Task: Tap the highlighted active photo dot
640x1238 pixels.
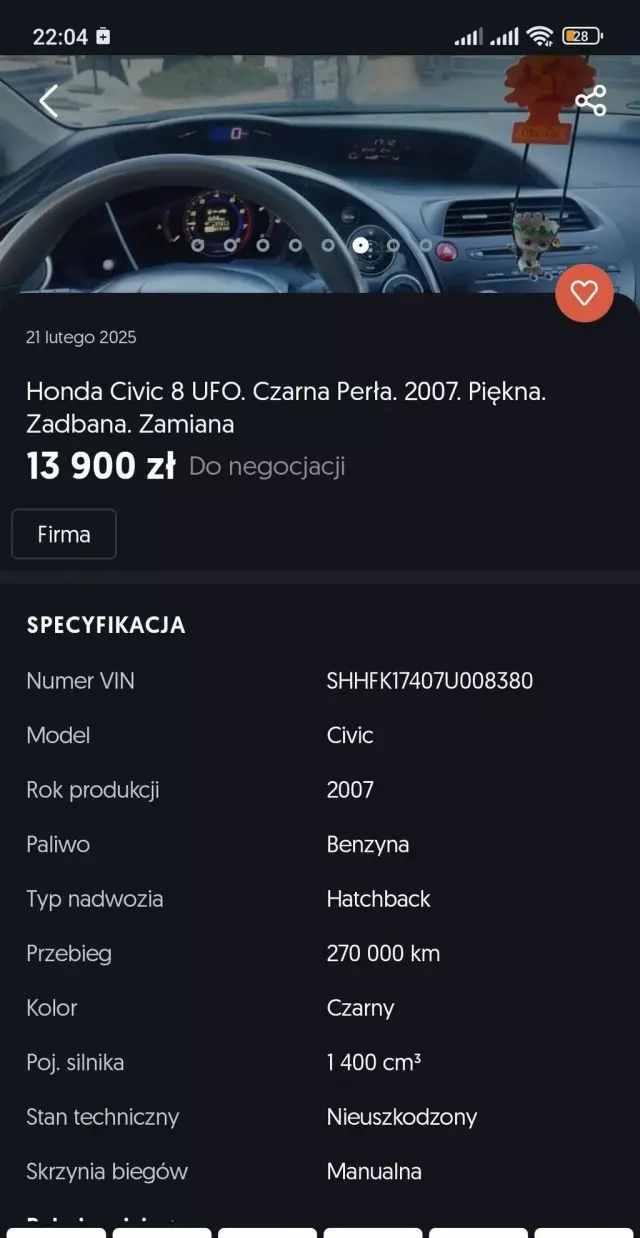Action: [x=360, y=245]
